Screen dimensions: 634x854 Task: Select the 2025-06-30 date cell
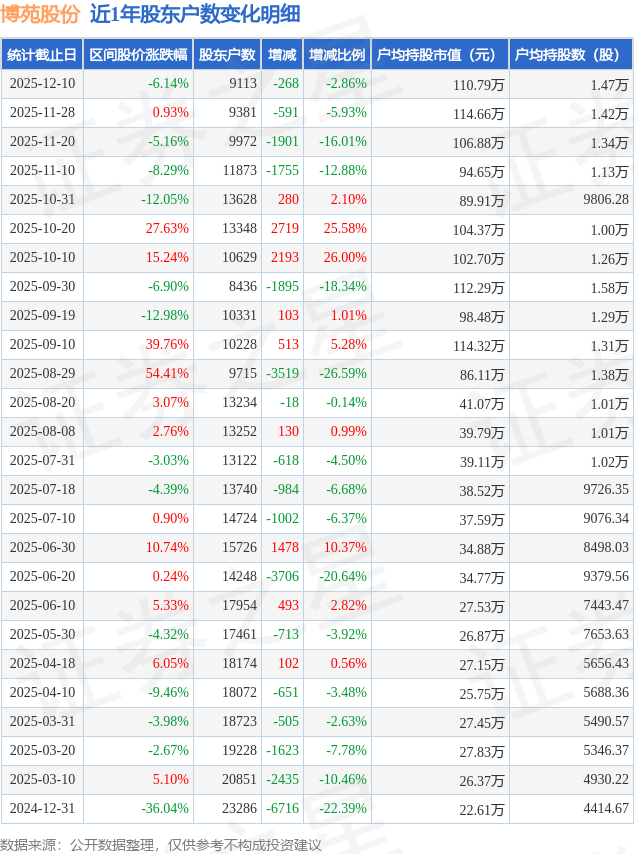tap(42, 548)
